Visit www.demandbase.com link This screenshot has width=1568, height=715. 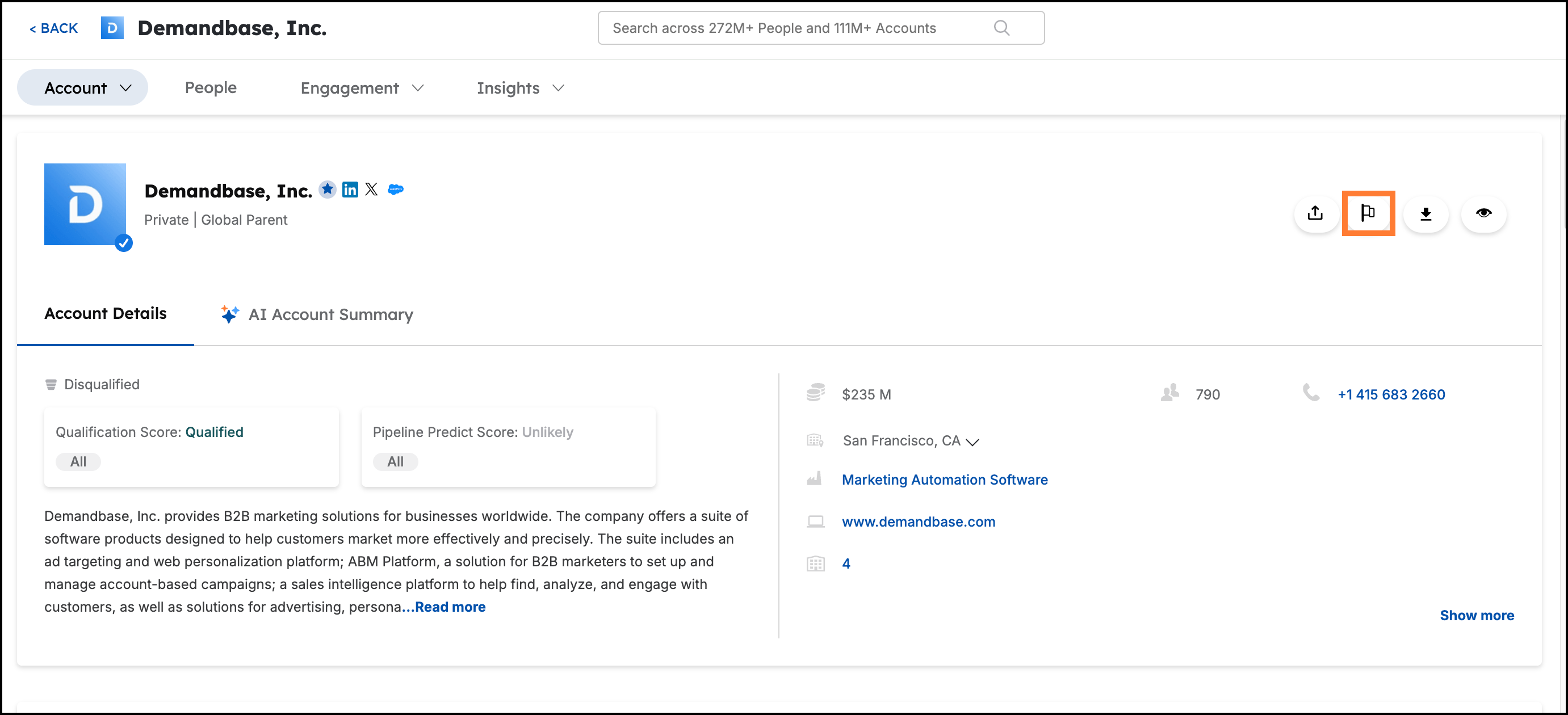click(919, 522)
